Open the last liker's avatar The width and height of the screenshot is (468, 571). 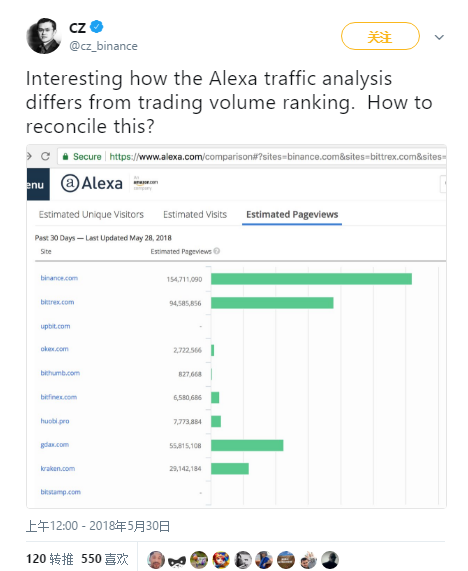pos(330,560)
